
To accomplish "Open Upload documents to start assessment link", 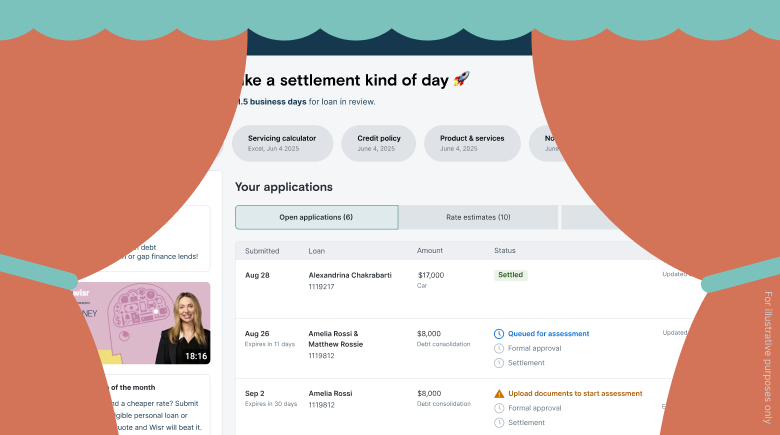I will coord(575,394).
